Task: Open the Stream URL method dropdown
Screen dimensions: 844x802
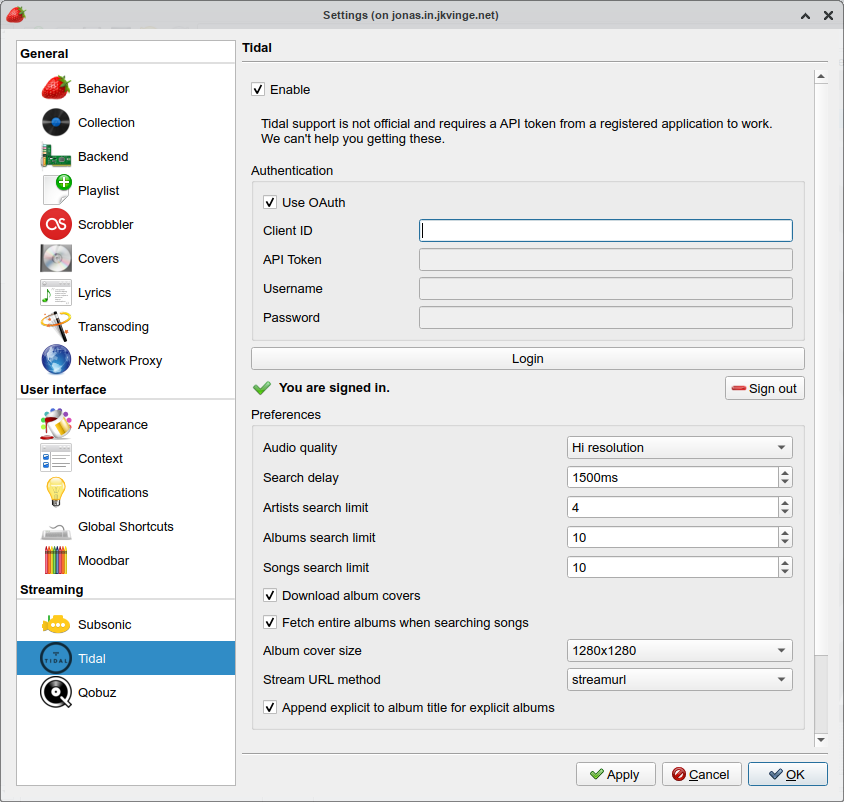Action: [679, 679]
